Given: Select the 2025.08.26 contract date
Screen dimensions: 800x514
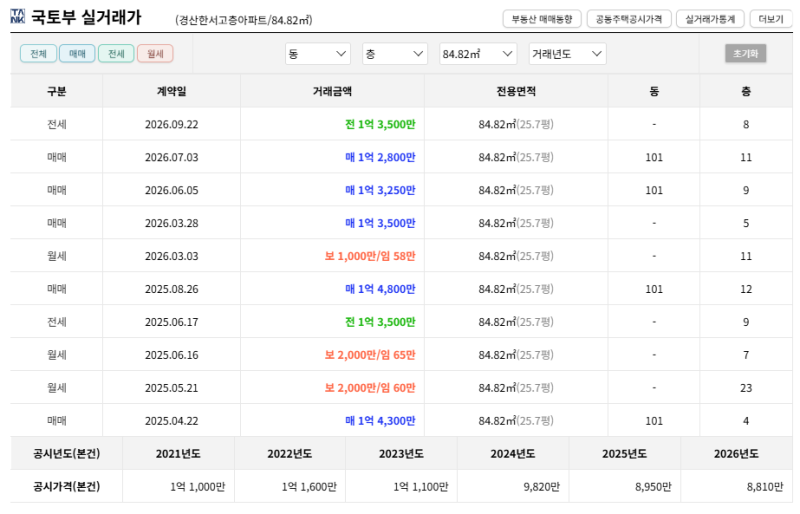Looking at the screenshot, I should coord(171,289).
